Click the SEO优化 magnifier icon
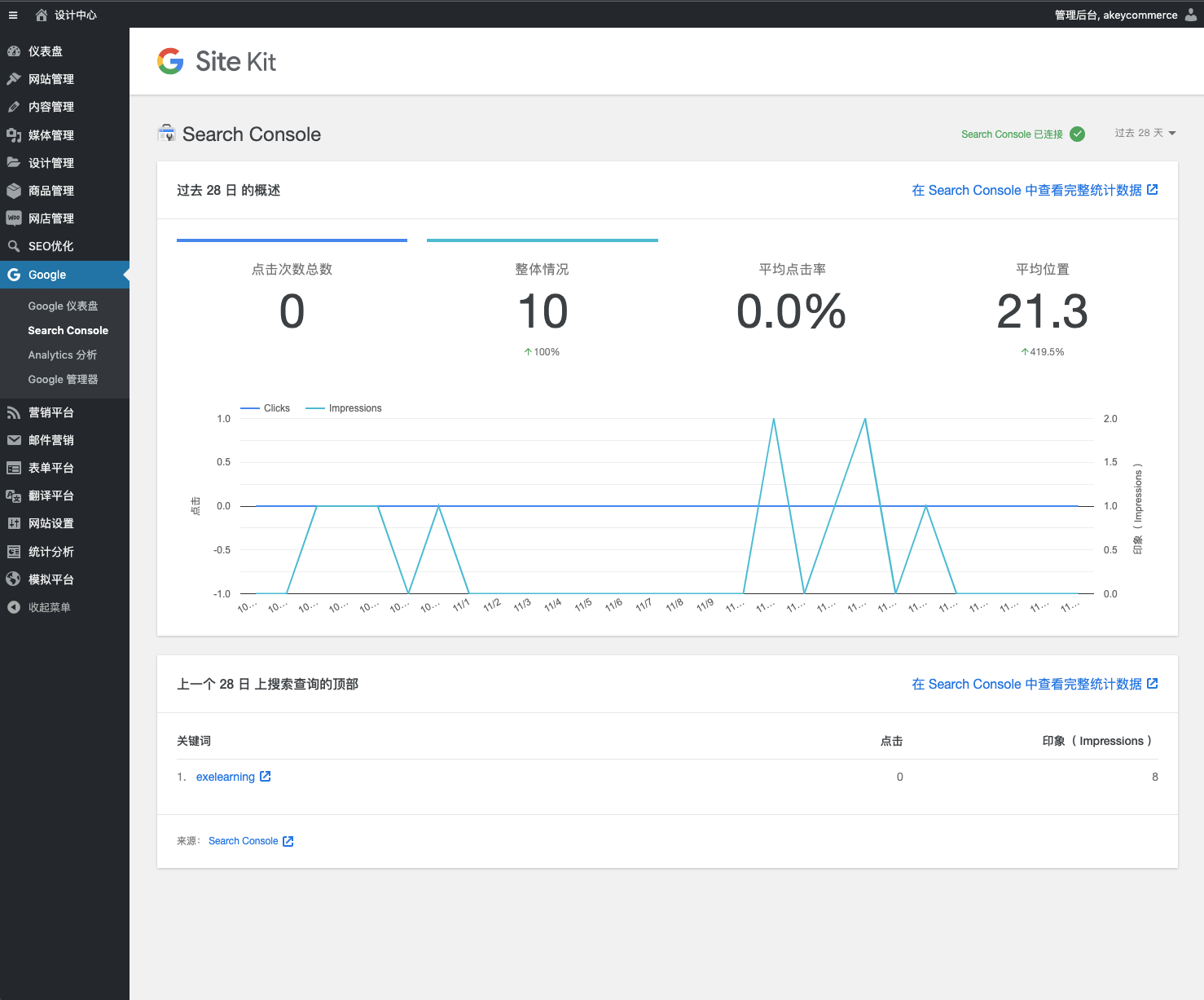The height and width of the screenshot is (1000, 1204). click(x=14, y=246)
